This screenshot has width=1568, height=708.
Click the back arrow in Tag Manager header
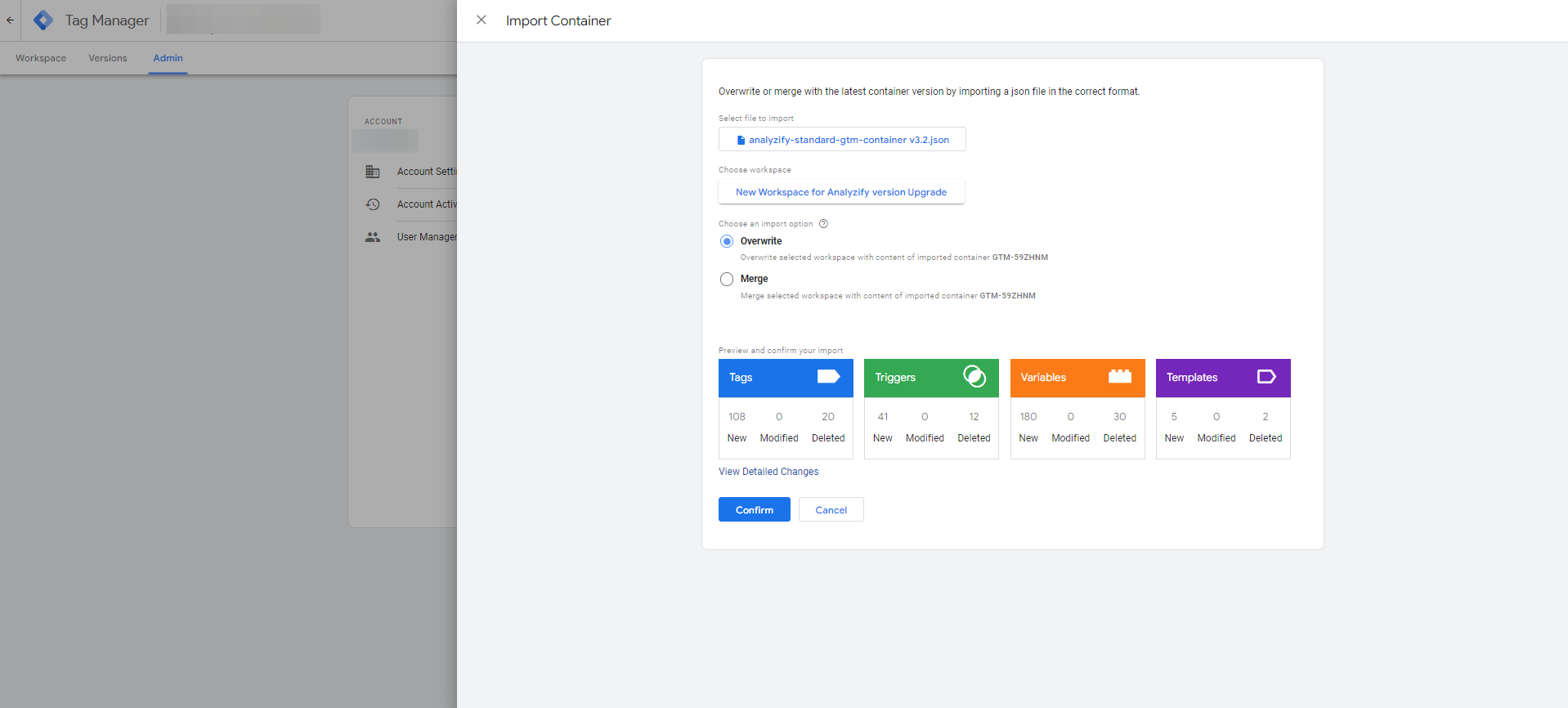click(10, 20)
